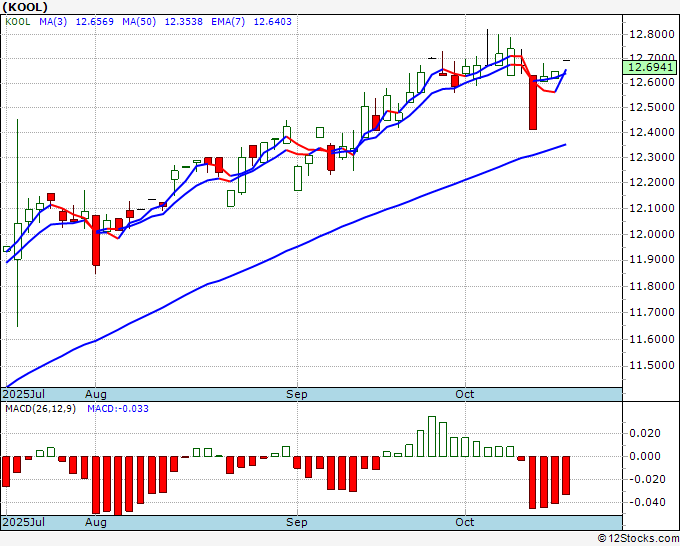This screenshot has height=546, width=680.
Task: Click the EMA(7) legend label
Action: (x=228, y=22)
